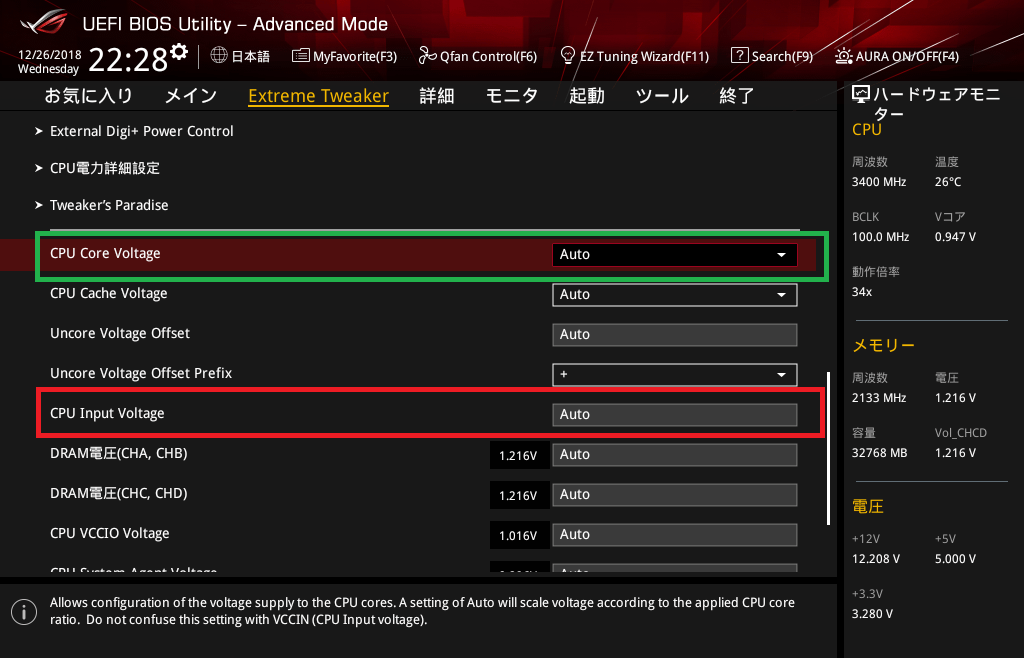Click 0.947 V Vcore value
Viewport: 1024px width, 658px height.
[955, 237]
